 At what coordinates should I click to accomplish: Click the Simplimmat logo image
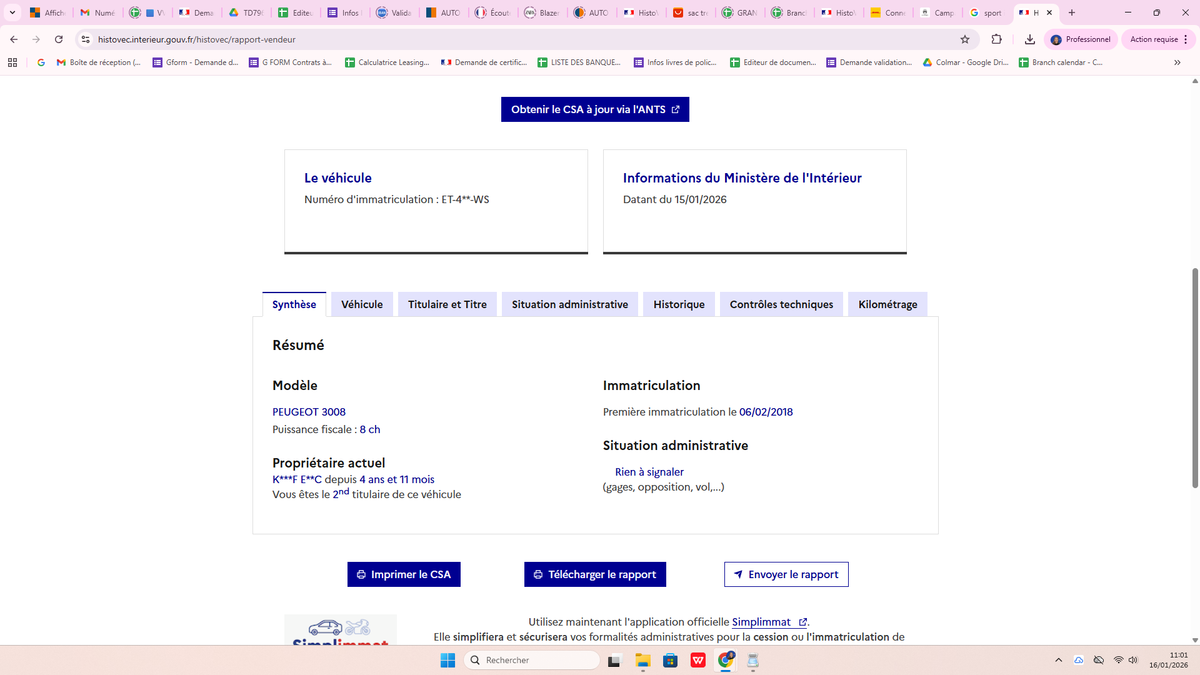tap(340, 630)
